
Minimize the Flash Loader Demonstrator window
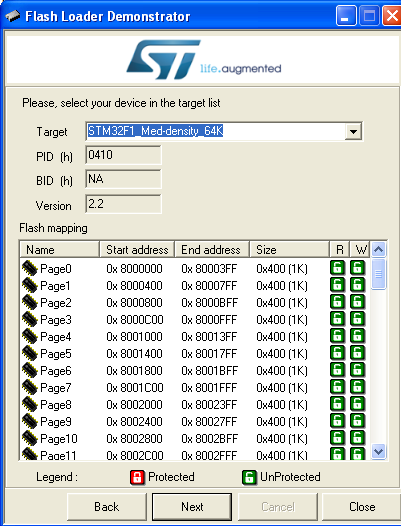[x=346, y=16]
